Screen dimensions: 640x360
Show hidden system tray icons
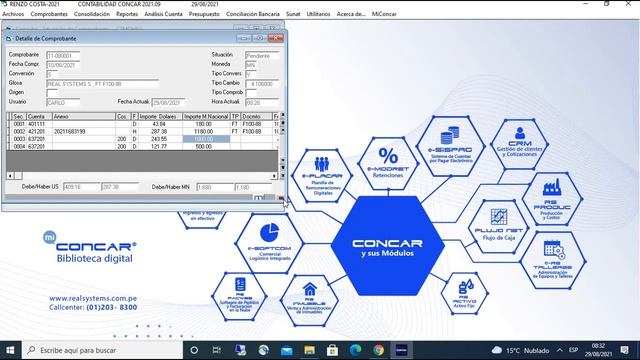click(x=560, y=350)
